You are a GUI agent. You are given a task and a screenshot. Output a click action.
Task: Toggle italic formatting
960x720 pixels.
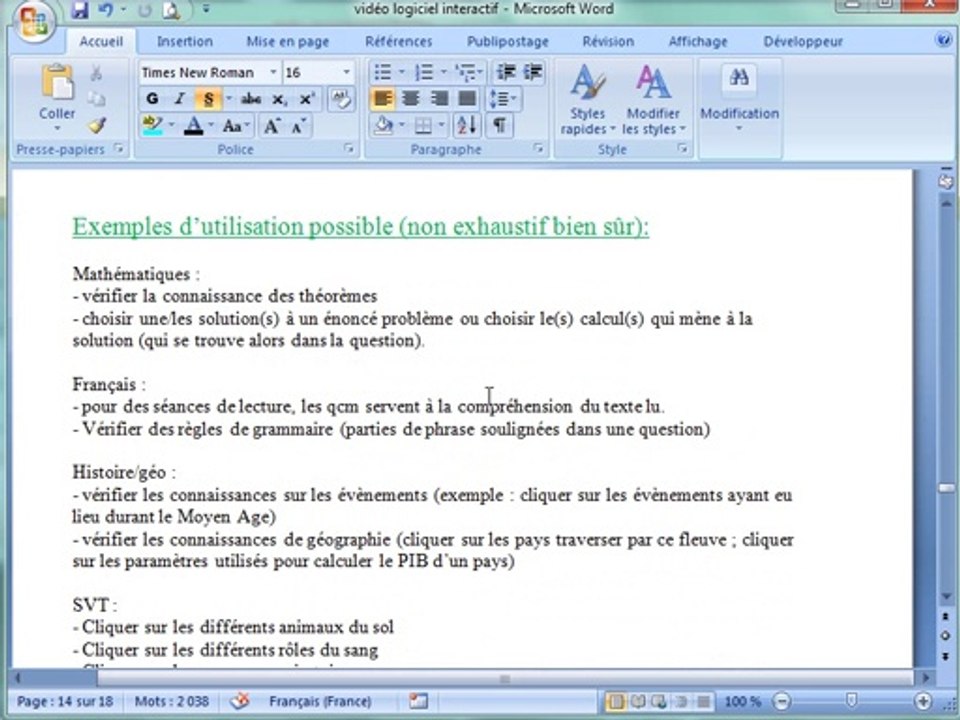pos(179,99)
